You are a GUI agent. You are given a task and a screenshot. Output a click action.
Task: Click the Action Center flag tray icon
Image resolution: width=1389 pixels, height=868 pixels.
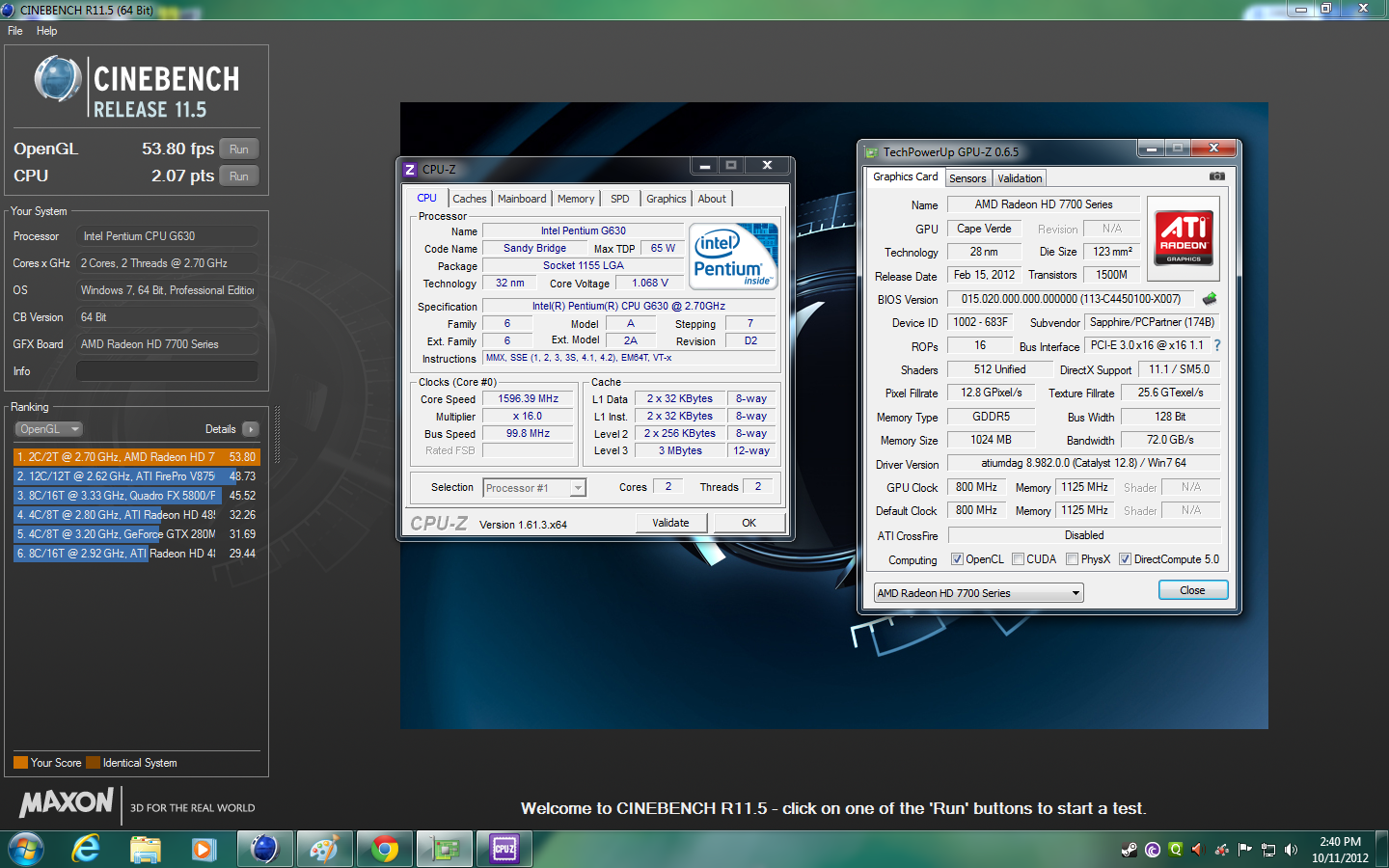coord(1244,850)
